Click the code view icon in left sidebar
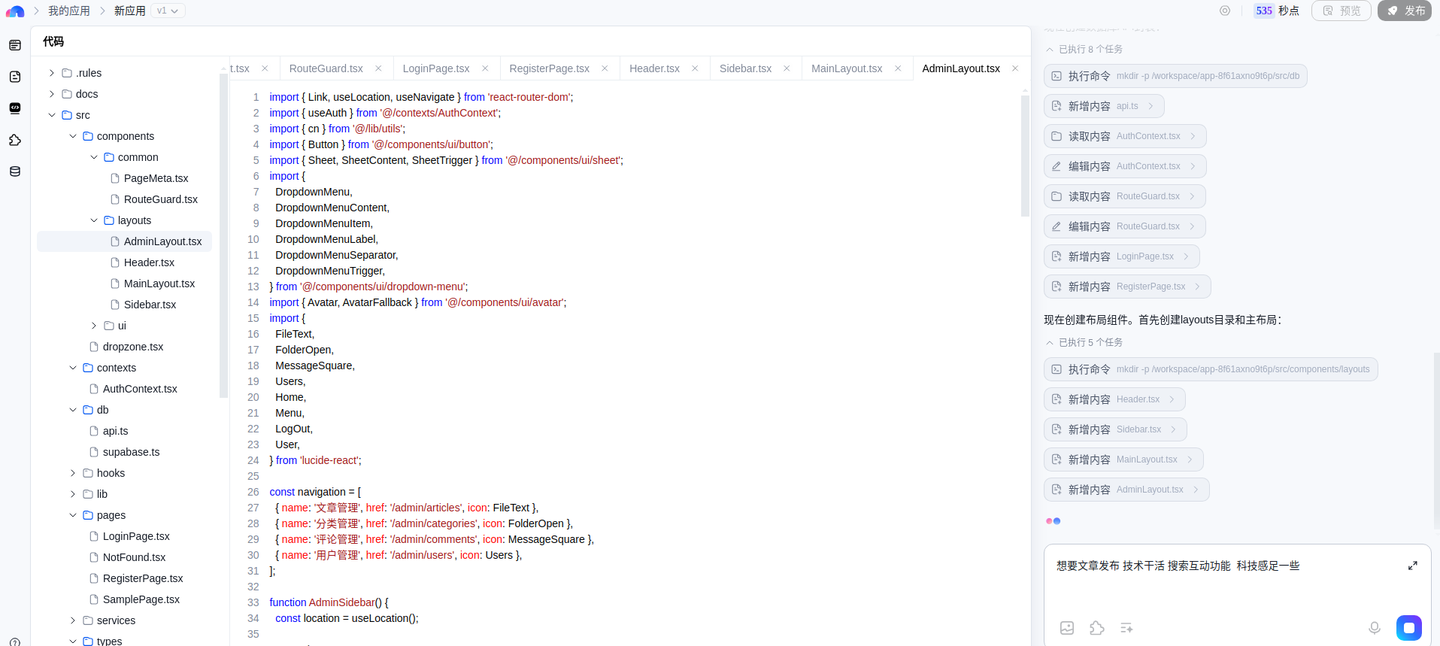The width and height of the screenshot is (1440, 646). coord(15,108)
